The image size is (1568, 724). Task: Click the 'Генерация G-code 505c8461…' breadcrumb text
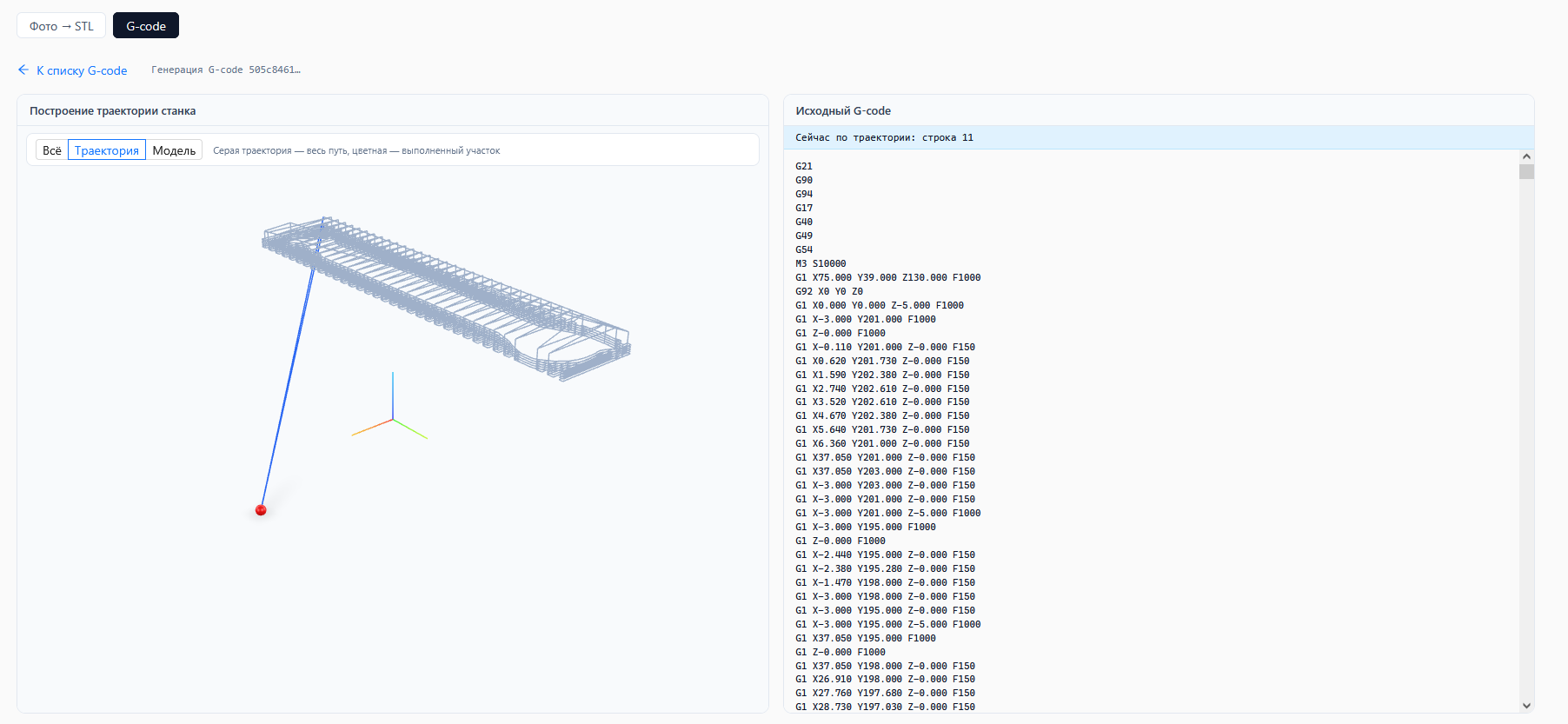(226, 70)
